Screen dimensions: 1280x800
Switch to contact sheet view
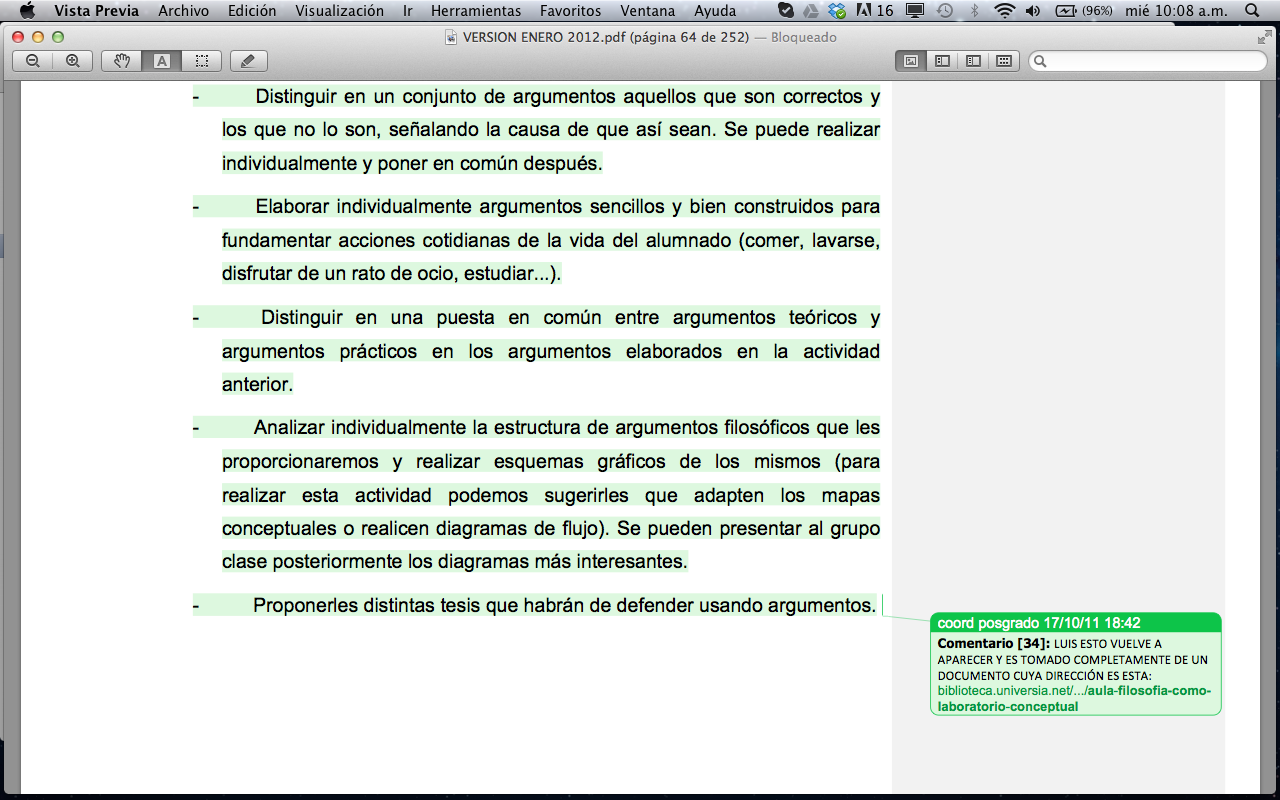[1004, 61]
